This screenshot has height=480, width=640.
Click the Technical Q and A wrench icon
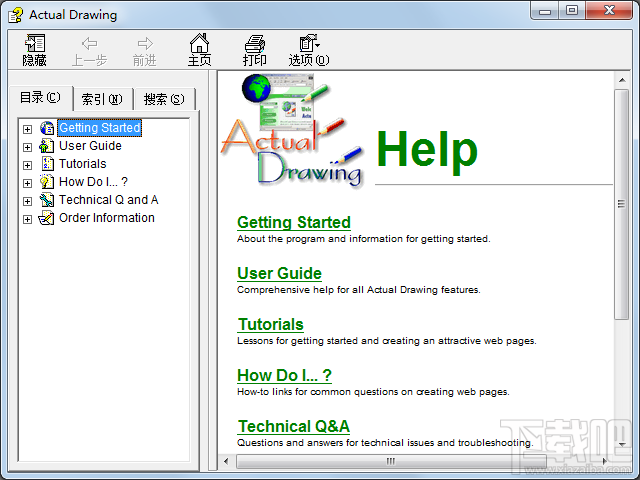(47, 200)
